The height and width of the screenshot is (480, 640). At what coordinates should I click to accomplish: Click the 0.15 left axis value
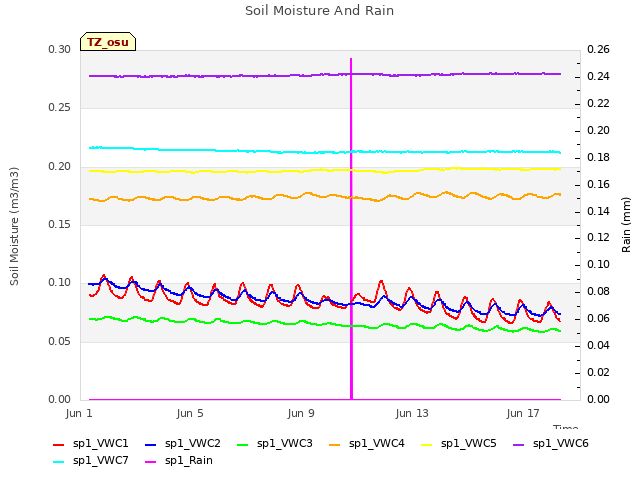coord(60,224)
